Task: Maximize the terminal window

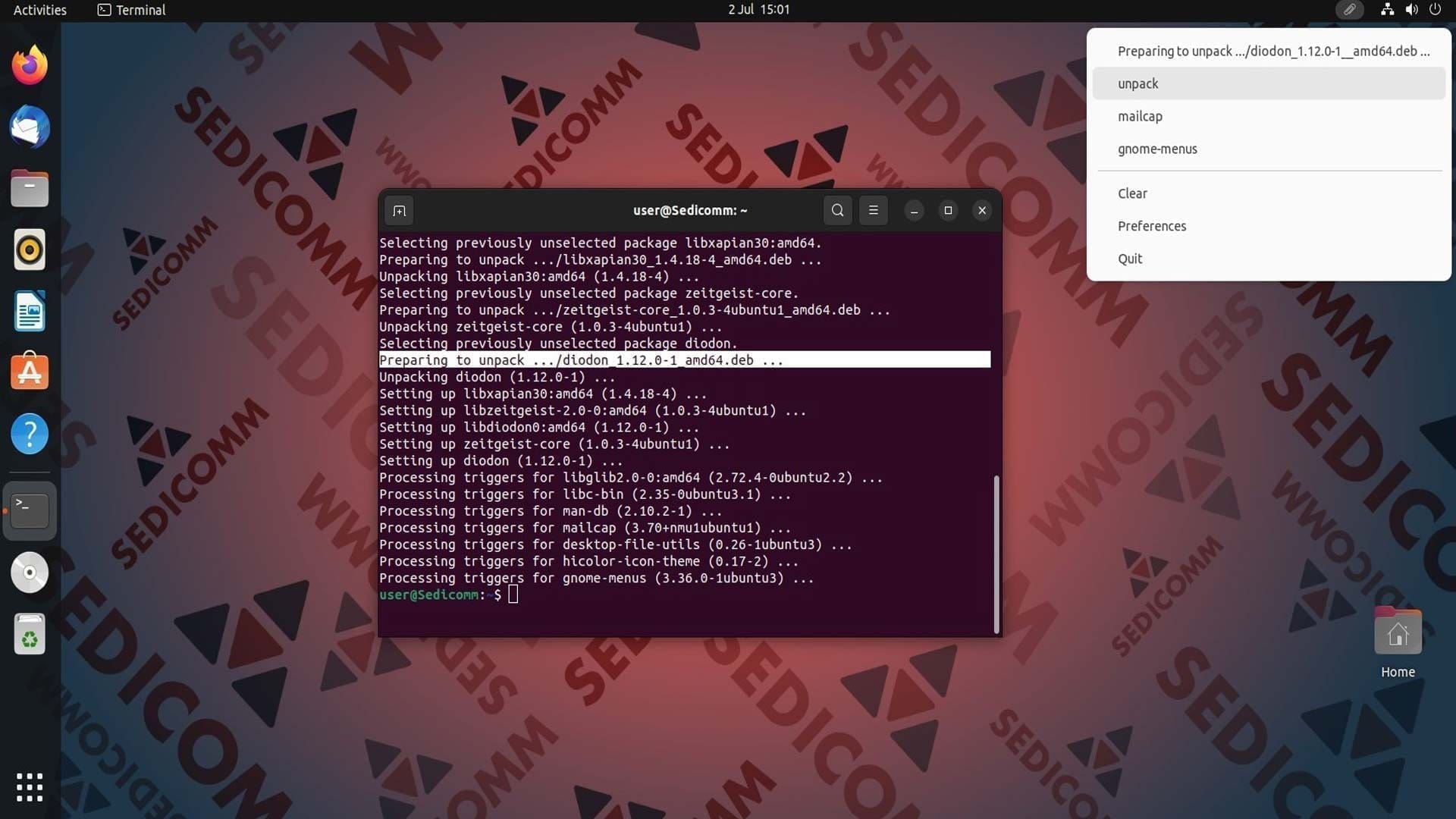Action: 948,211
